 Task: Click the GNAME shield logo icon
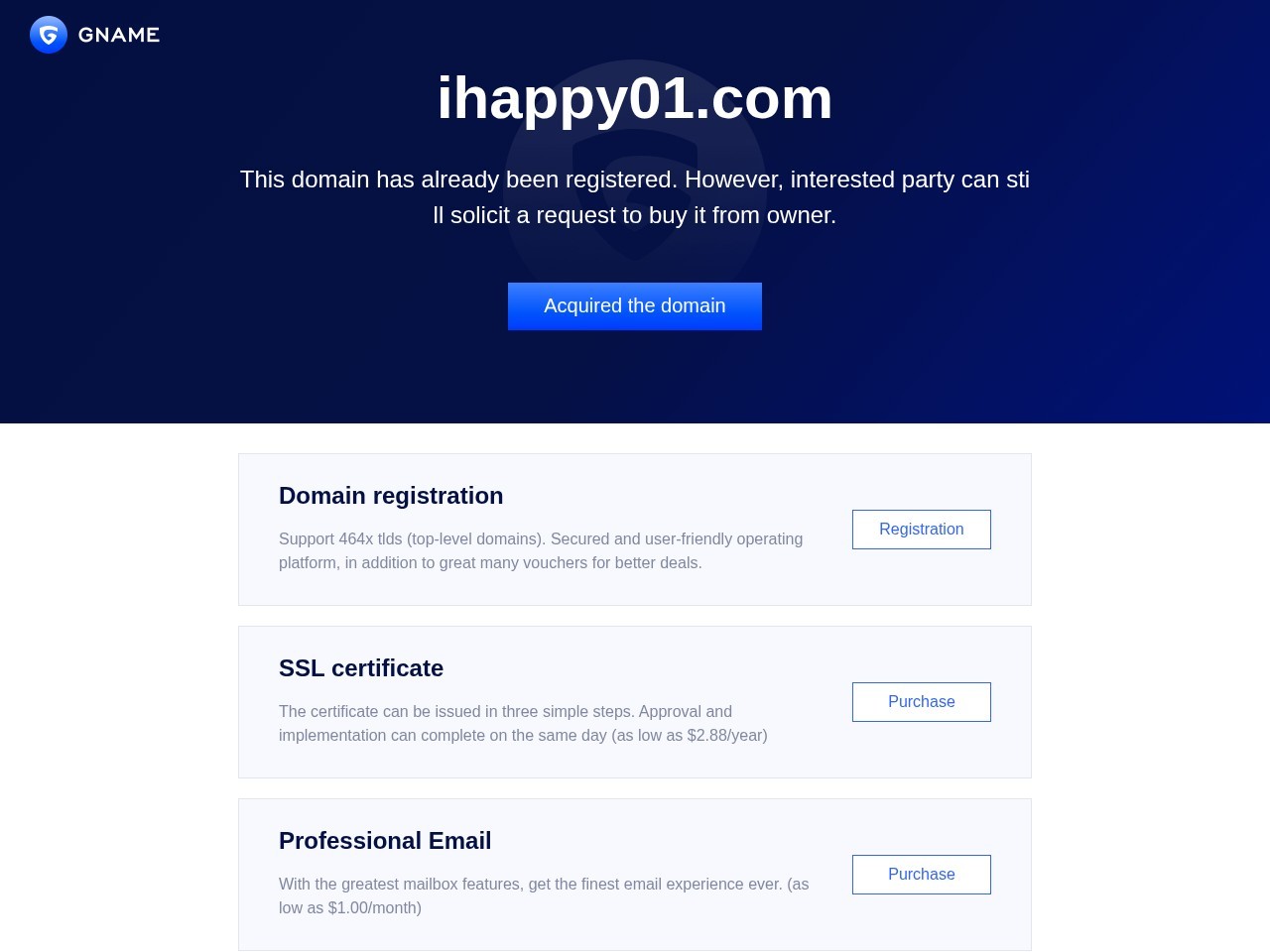coord(49,35)
